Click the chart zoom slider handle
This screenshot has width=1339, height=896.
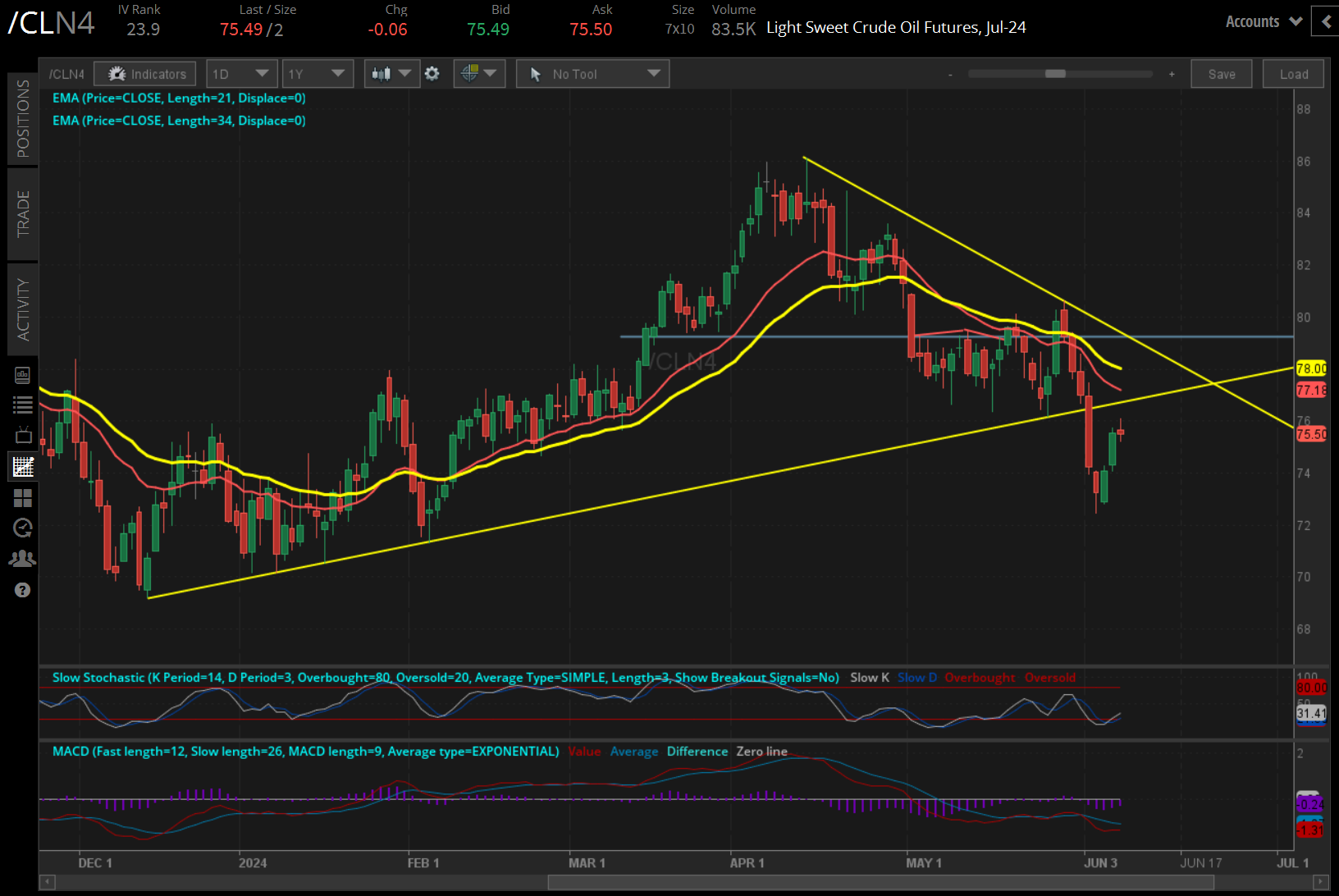(1055, 74)
